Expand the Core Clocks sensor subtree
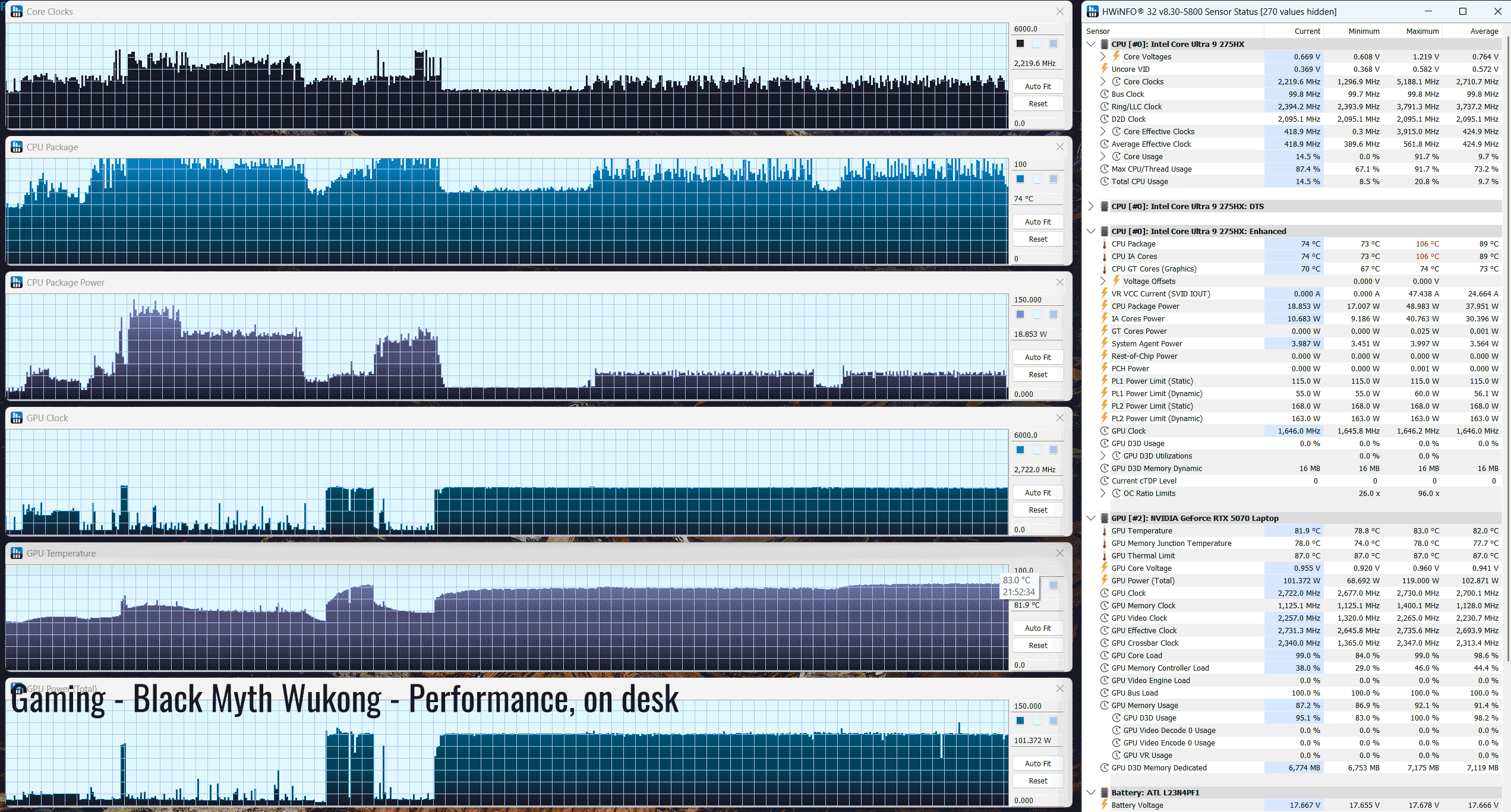The image size is (1511, 812). pos(1103,81)
